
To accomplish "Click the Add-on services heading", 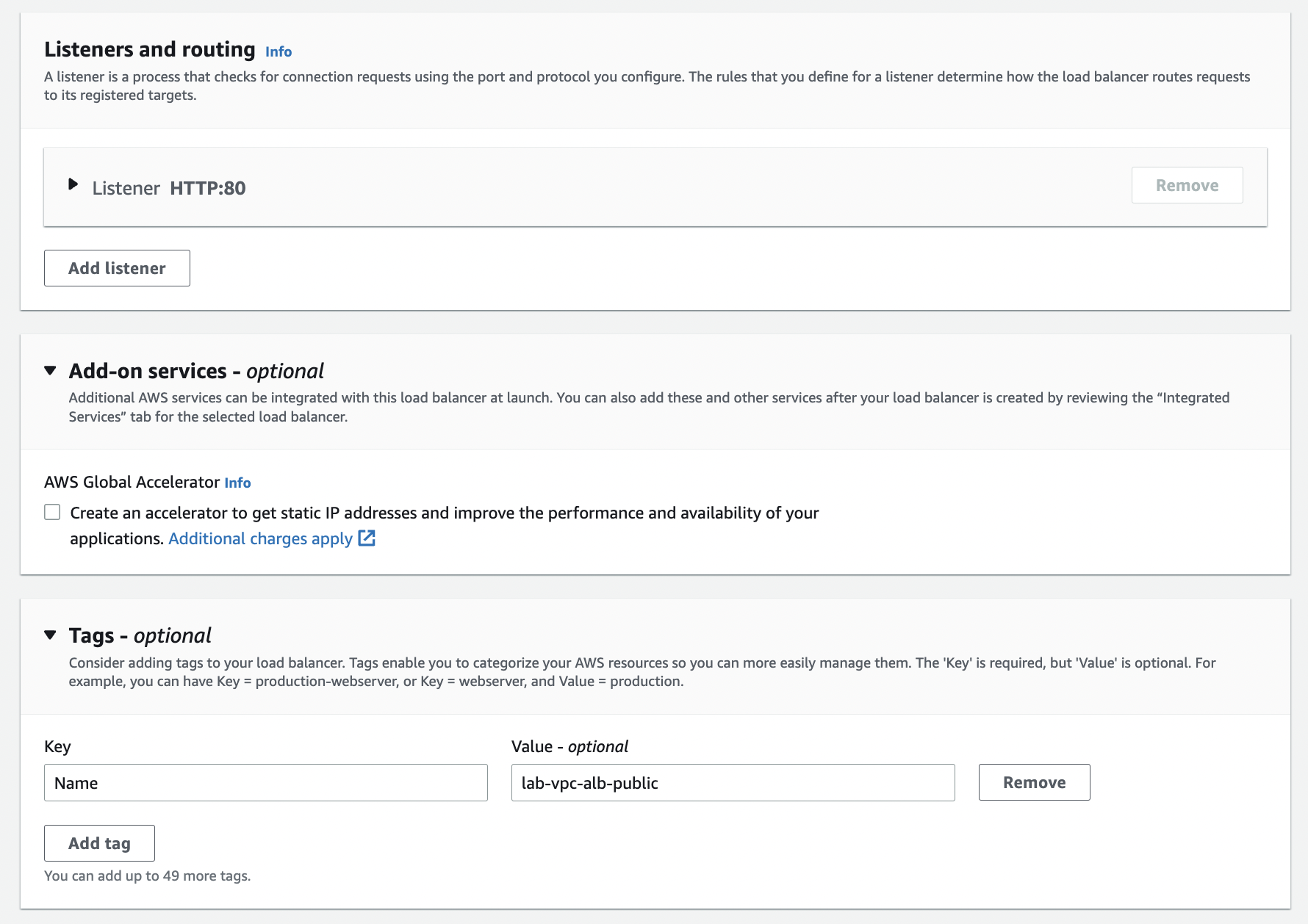I will coord(196,371).
